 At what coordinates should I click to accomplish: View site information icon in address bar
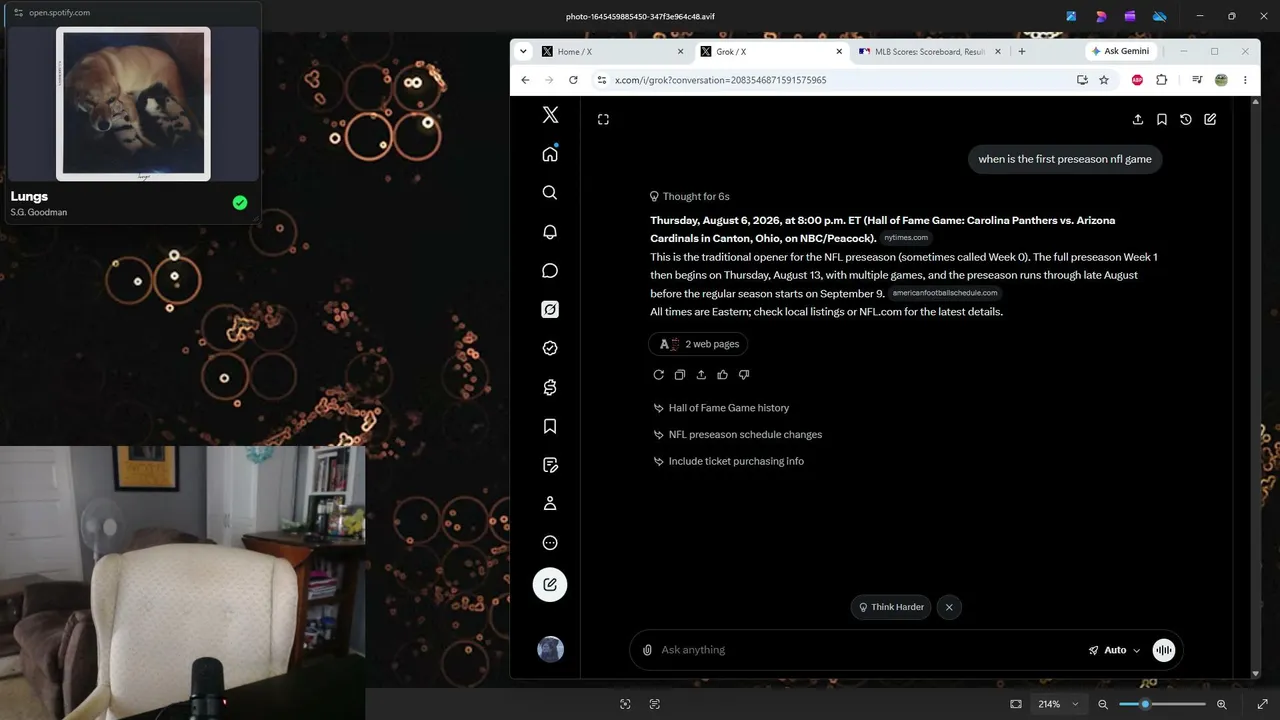[601, 80]
